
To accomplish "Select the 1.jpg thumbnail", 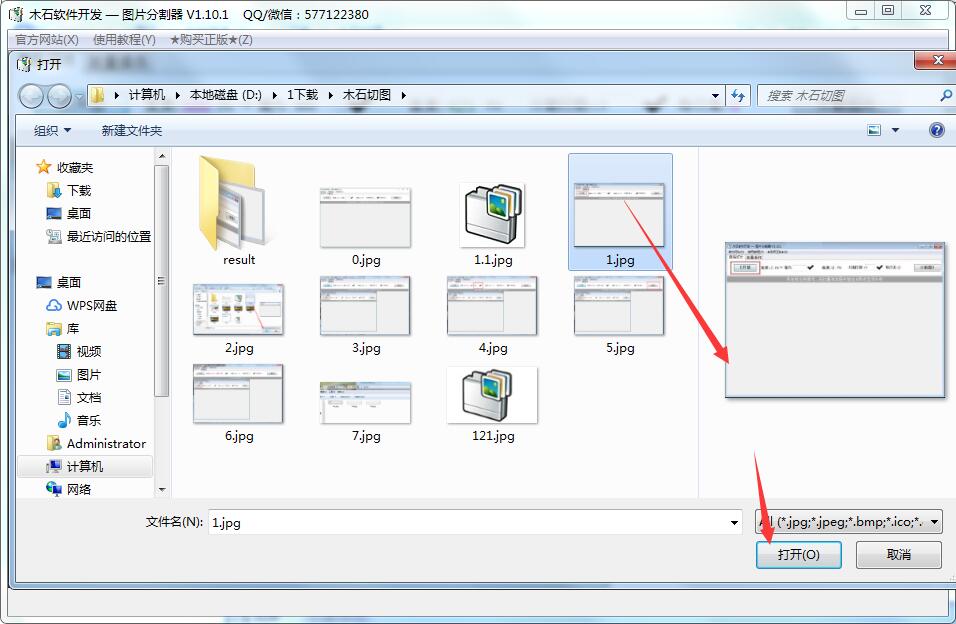I will pos(619,215).
